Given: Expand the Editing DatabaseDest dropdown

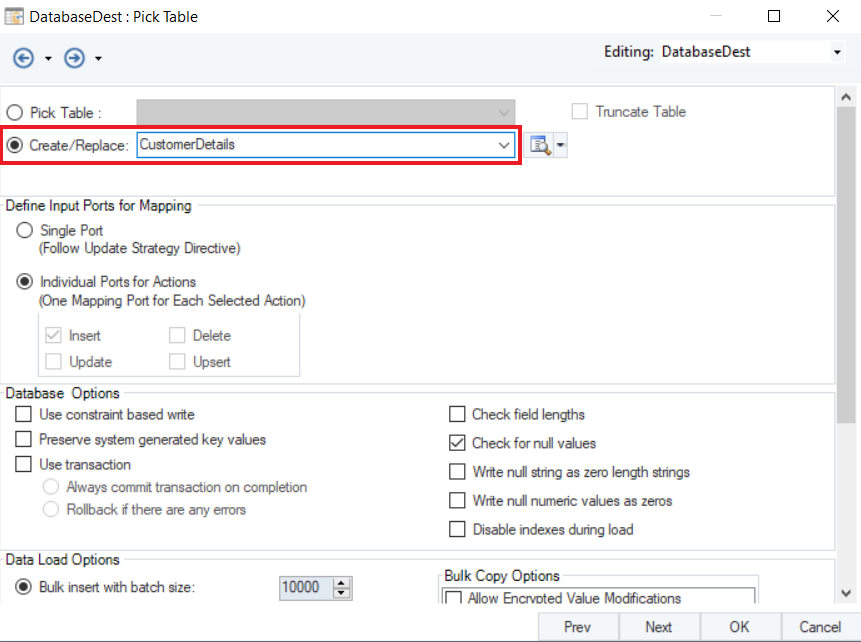Looking at the screenshot, I should point(837,52).
